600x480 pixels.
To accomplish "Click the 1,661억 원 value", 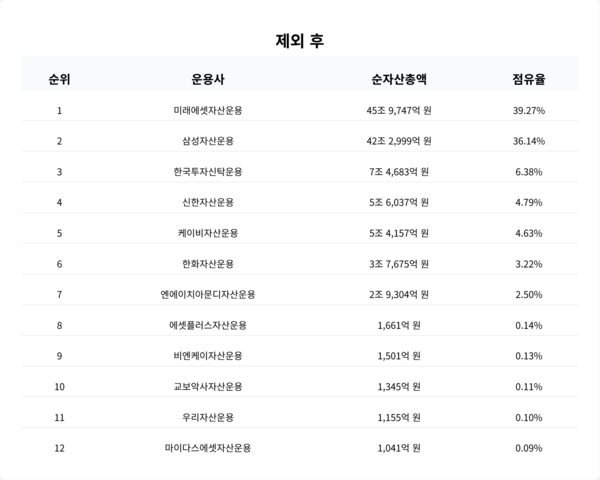I will pos(399,325).
